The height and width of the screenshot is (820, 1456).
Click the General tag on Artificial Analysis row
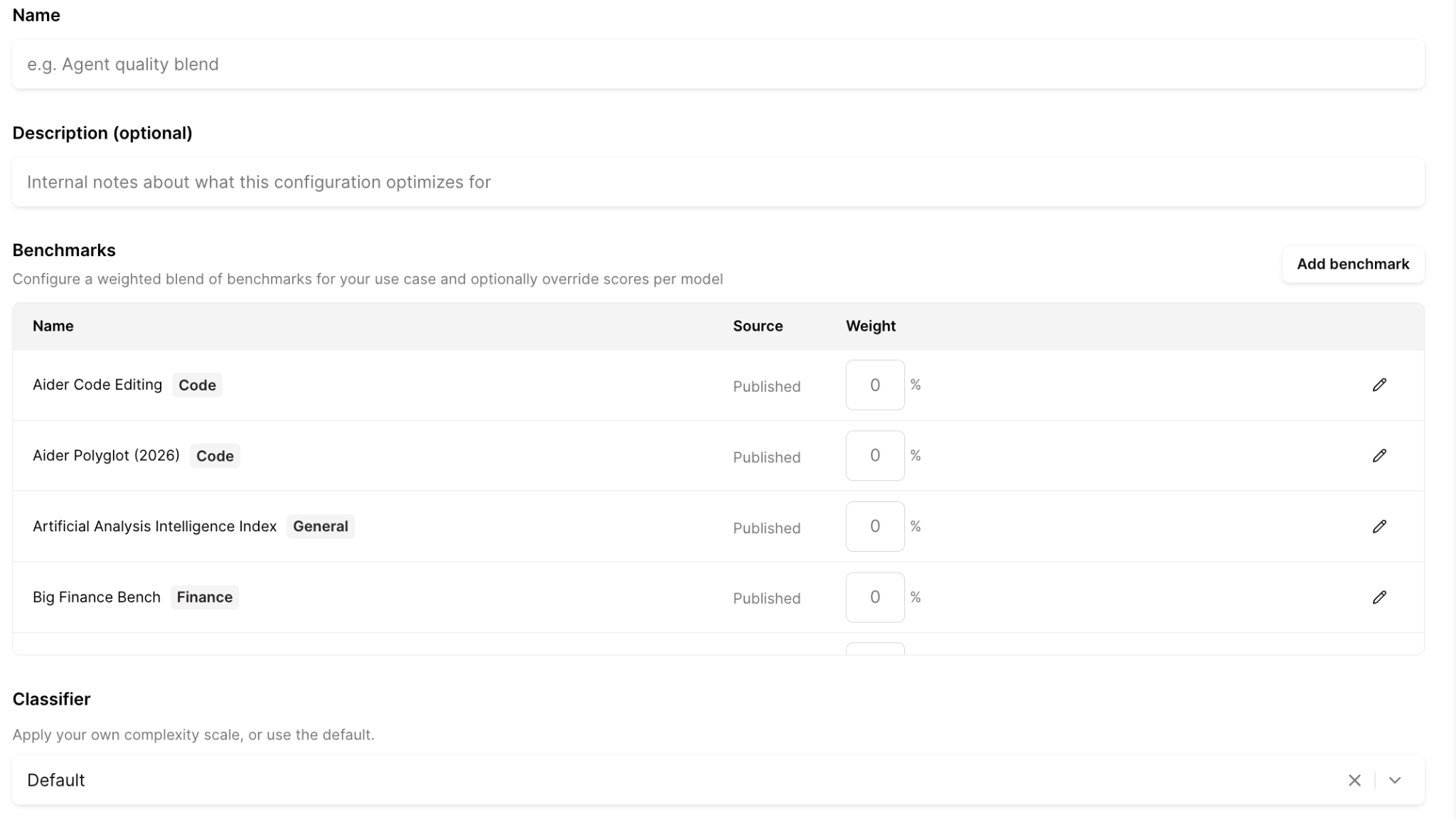coord(321,526)
